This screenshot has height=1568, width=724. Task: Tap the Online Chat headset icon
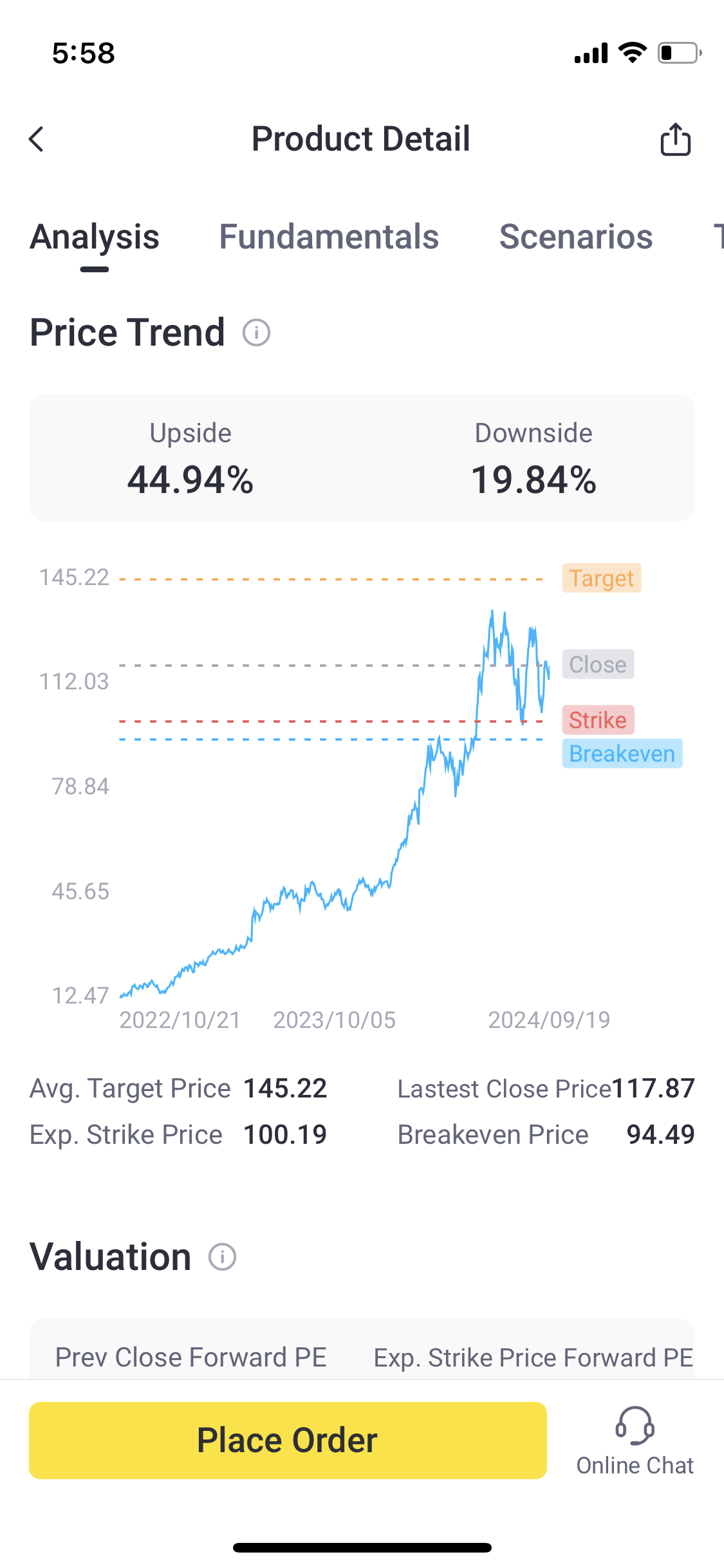point(635,1426)
